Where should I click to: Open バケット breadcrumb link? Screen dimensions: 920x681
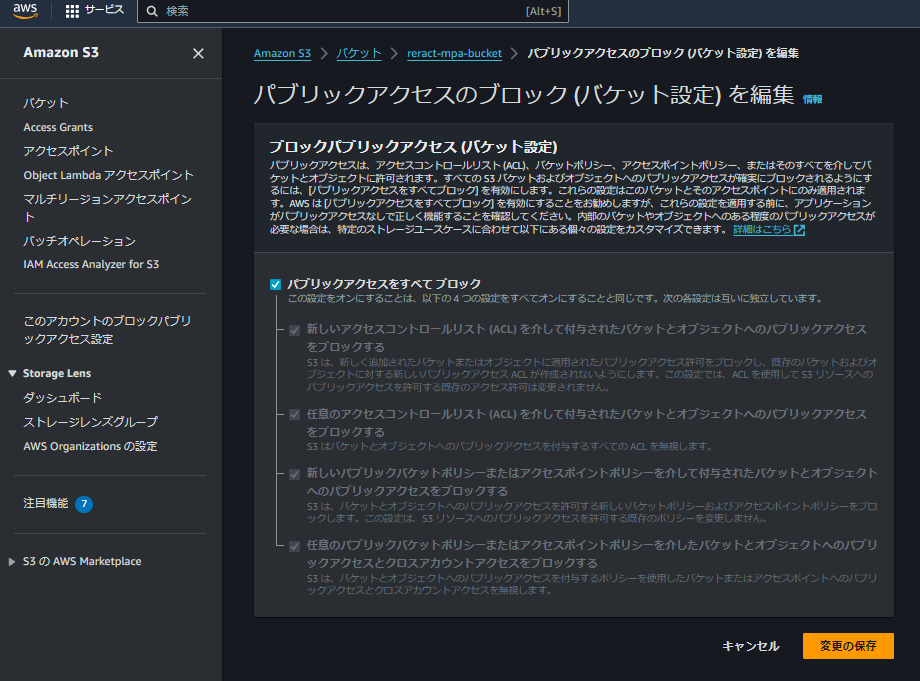pyautogui.click(x=358, y=53)
